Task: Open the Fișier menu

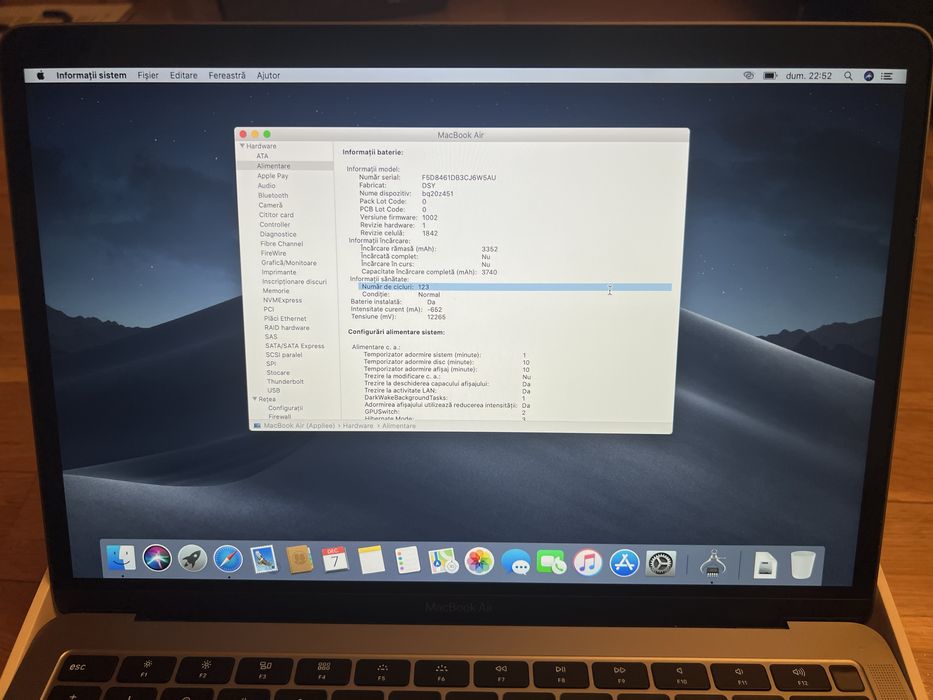Action: 148,75
